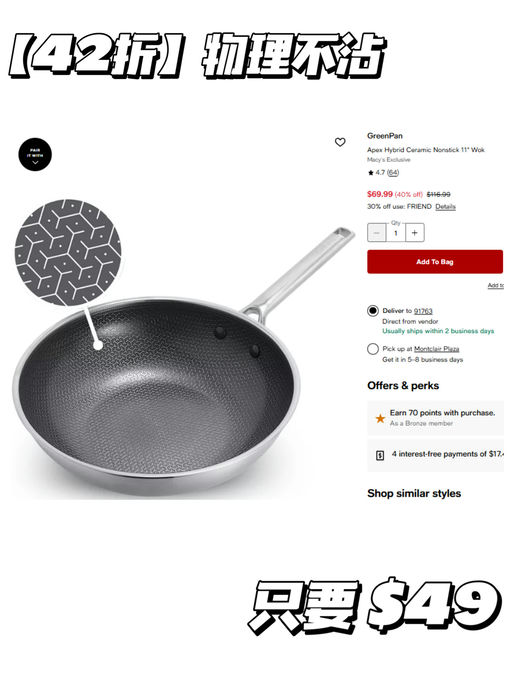Decrease quantity with the minus button

click(x=376, y=233)
